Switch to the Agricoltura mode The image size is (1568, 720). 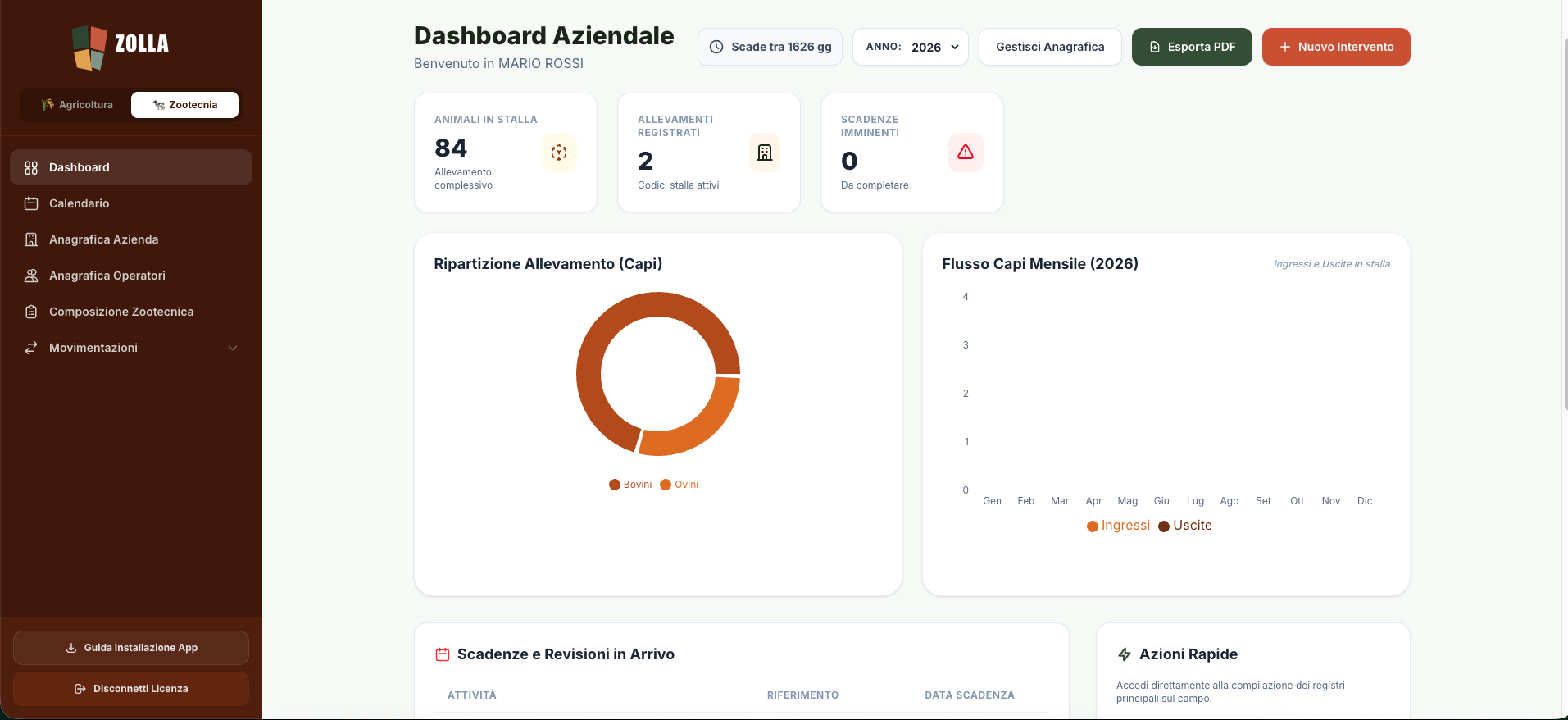click(x=77, y=105)
